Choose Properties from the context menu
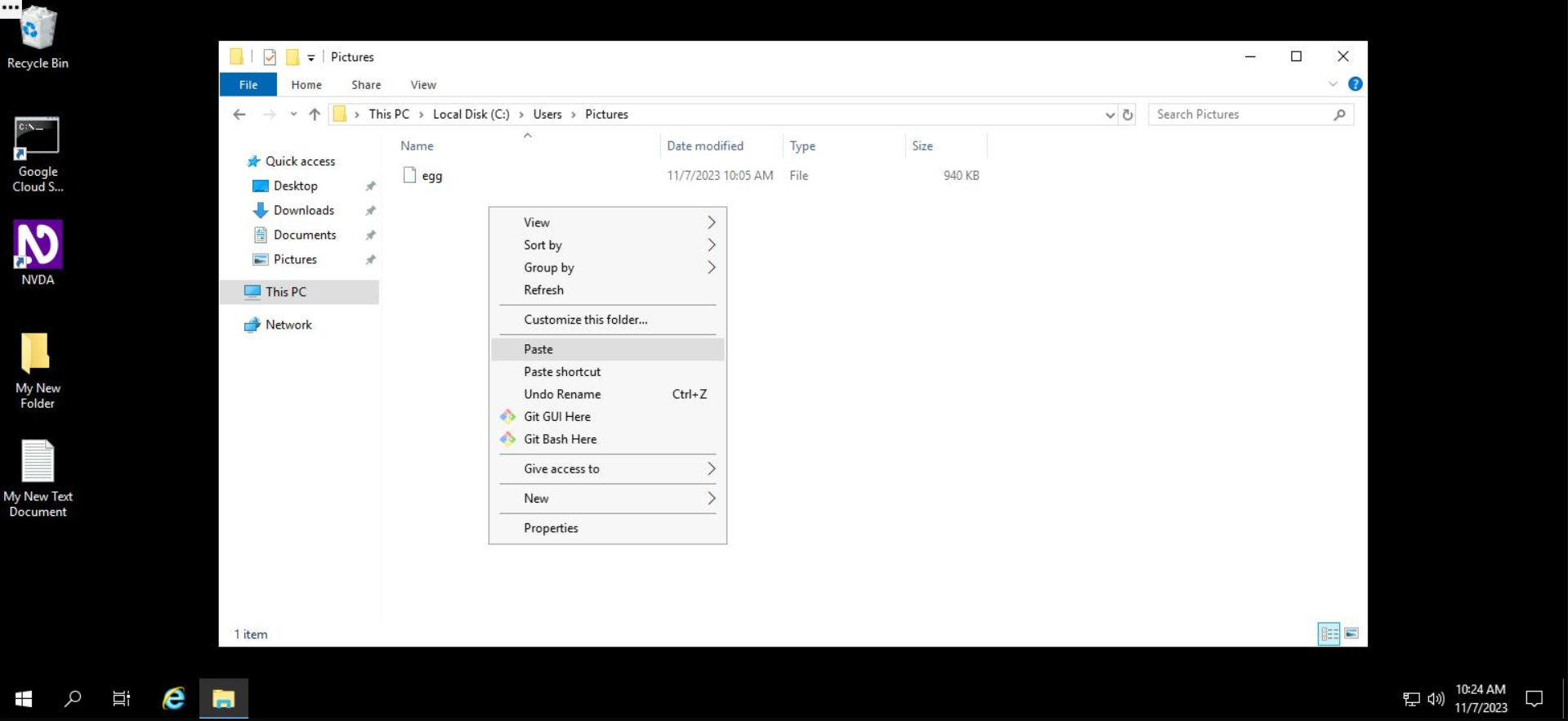The image size is (1568, 721). [608, 528]
